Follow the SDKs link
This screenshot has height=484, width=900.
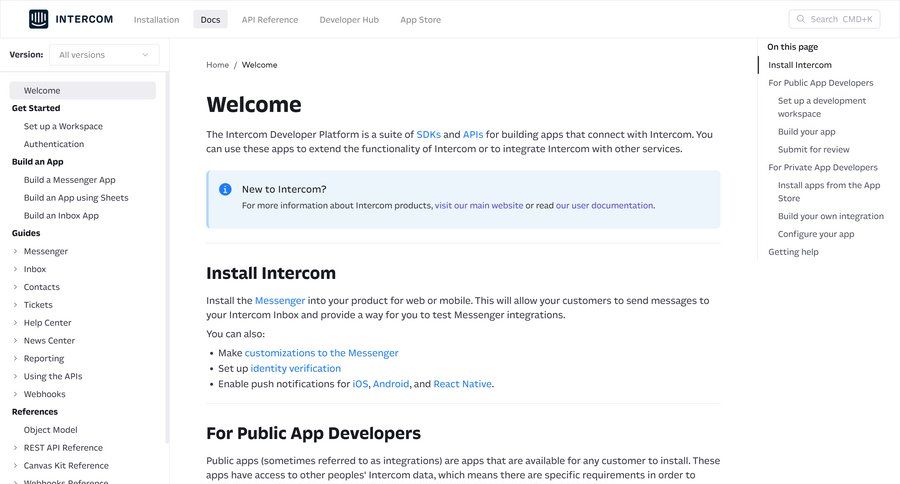coord(428,134)
